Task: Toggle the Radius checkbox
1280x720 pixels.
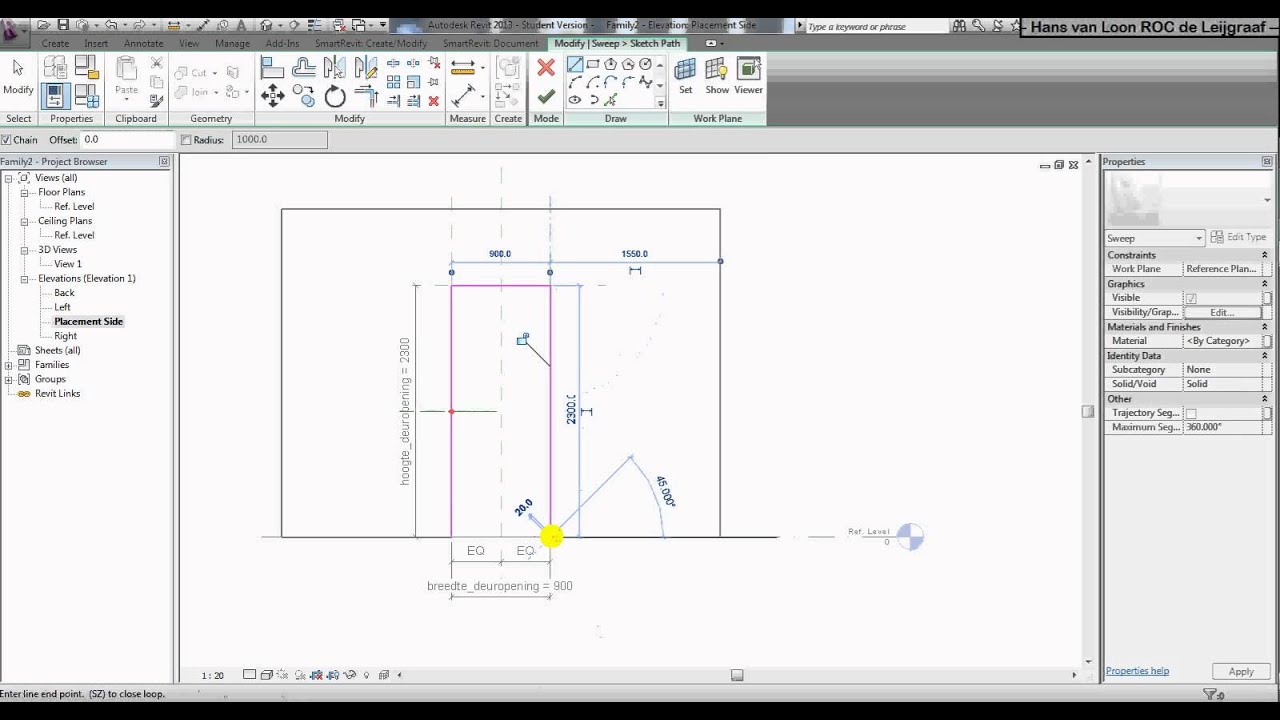Action: [186, 140]
